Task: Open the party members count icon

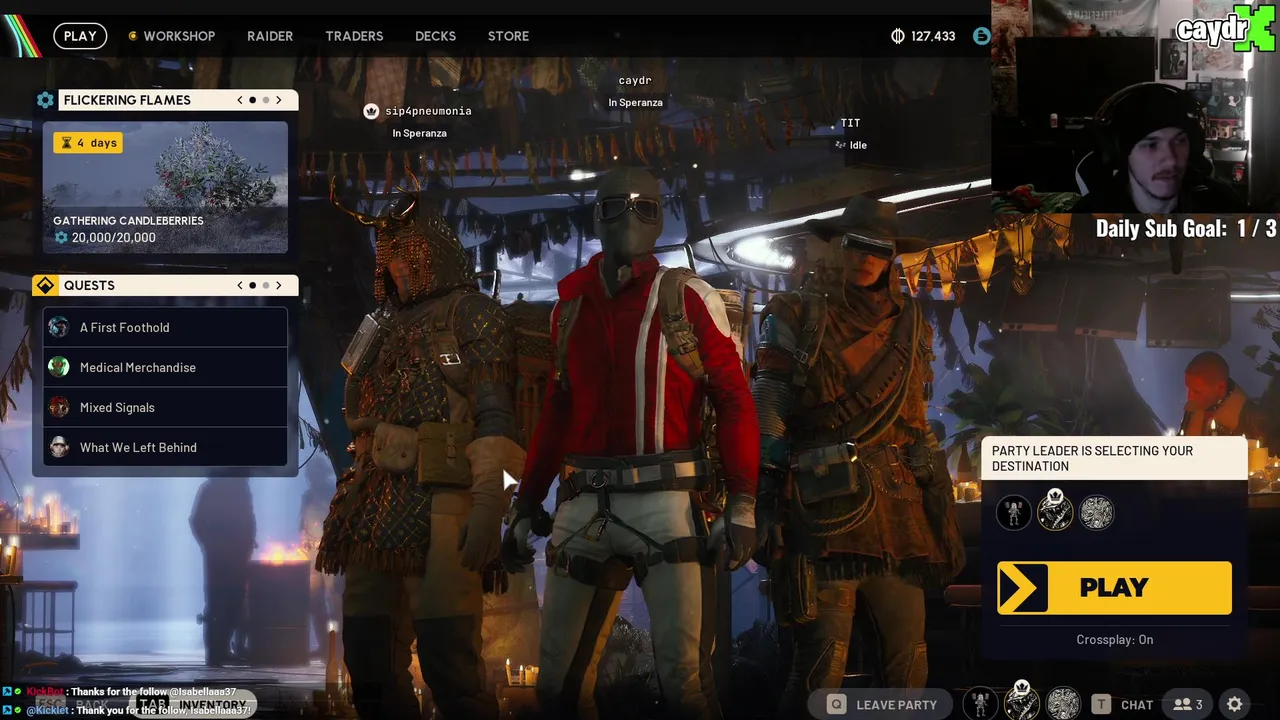Action: coord(1188,704)
